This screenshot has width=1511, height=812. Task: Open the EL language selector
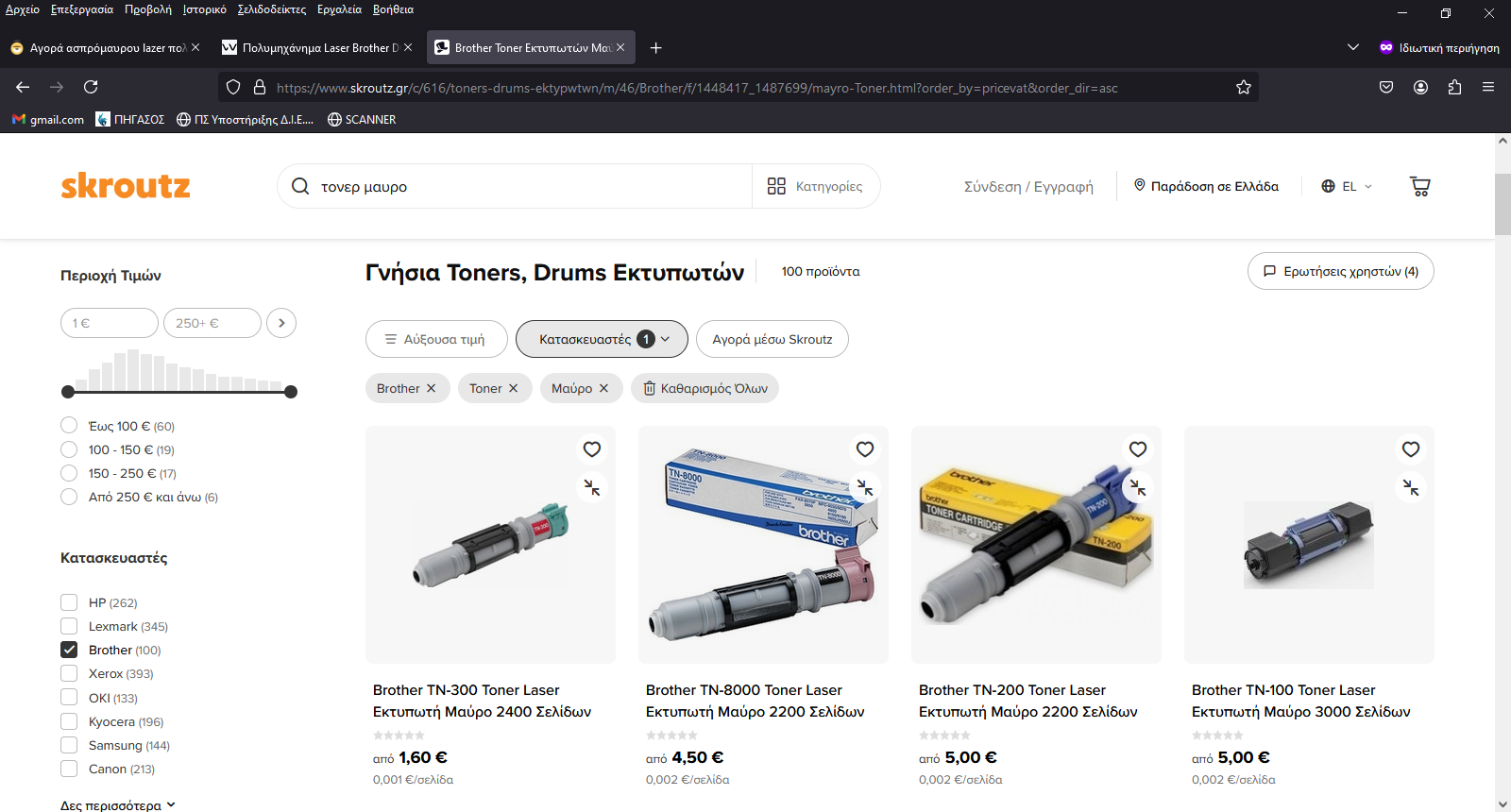click(1347, 186)
